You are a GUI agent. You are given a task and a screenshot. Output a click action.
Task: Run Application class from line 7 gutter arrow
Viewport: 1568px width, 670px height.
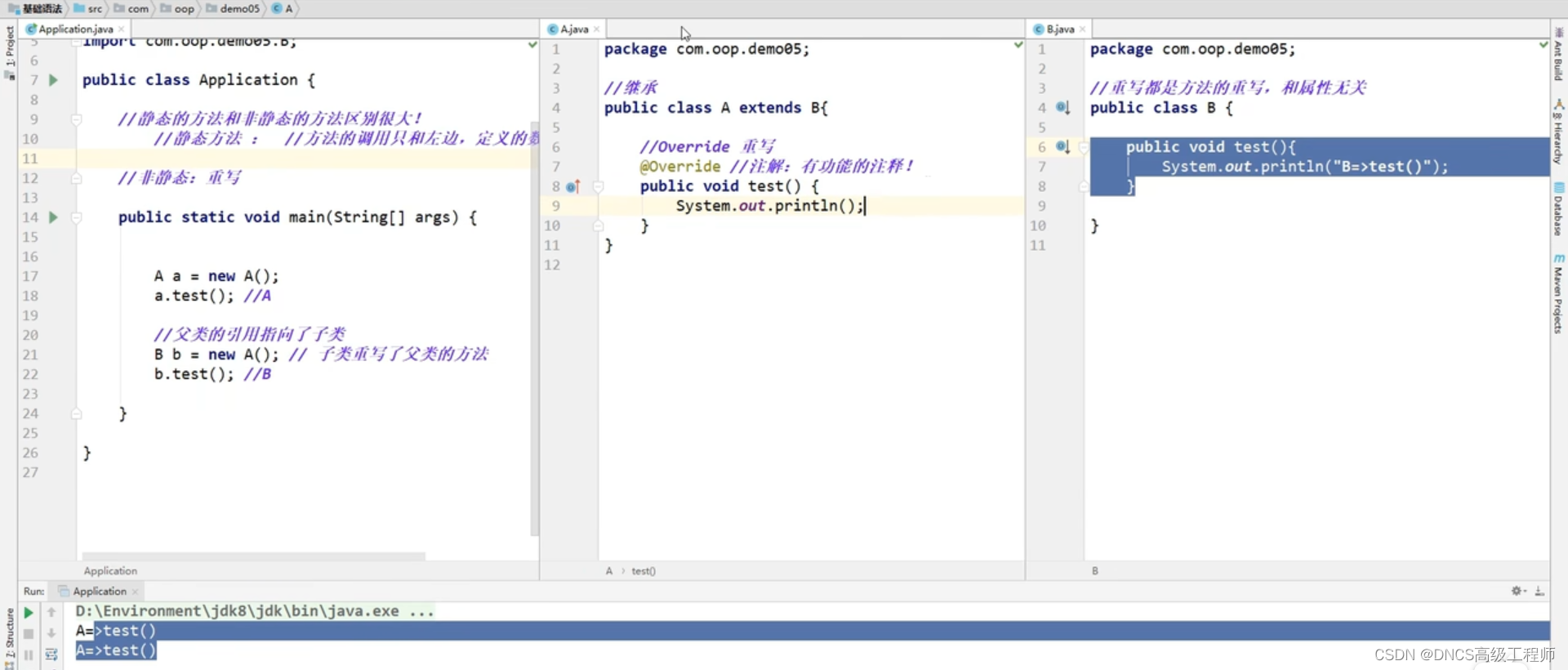tap(53, 80)
